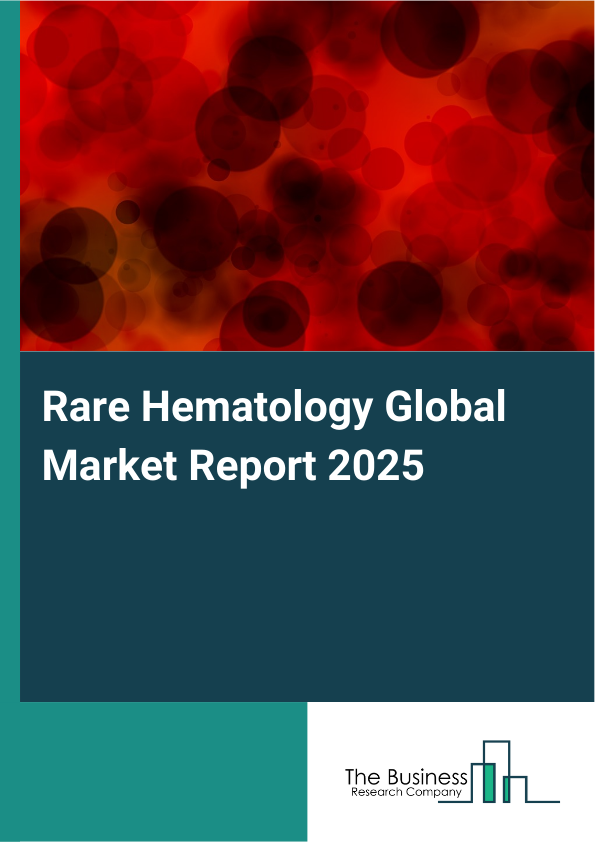Click the red blood cells cover image
The height and width of the screenshot is (842, 595).
pos(307,176)
